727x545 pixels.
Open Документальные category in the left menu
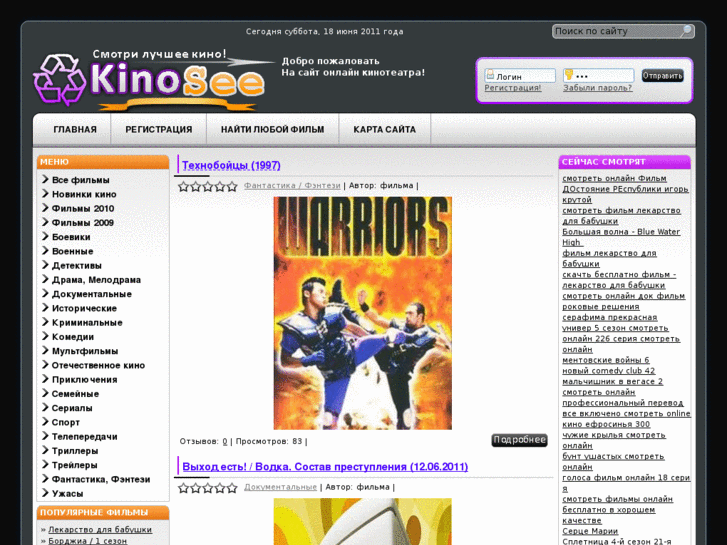pyautogui.click(x=92, y=294)
